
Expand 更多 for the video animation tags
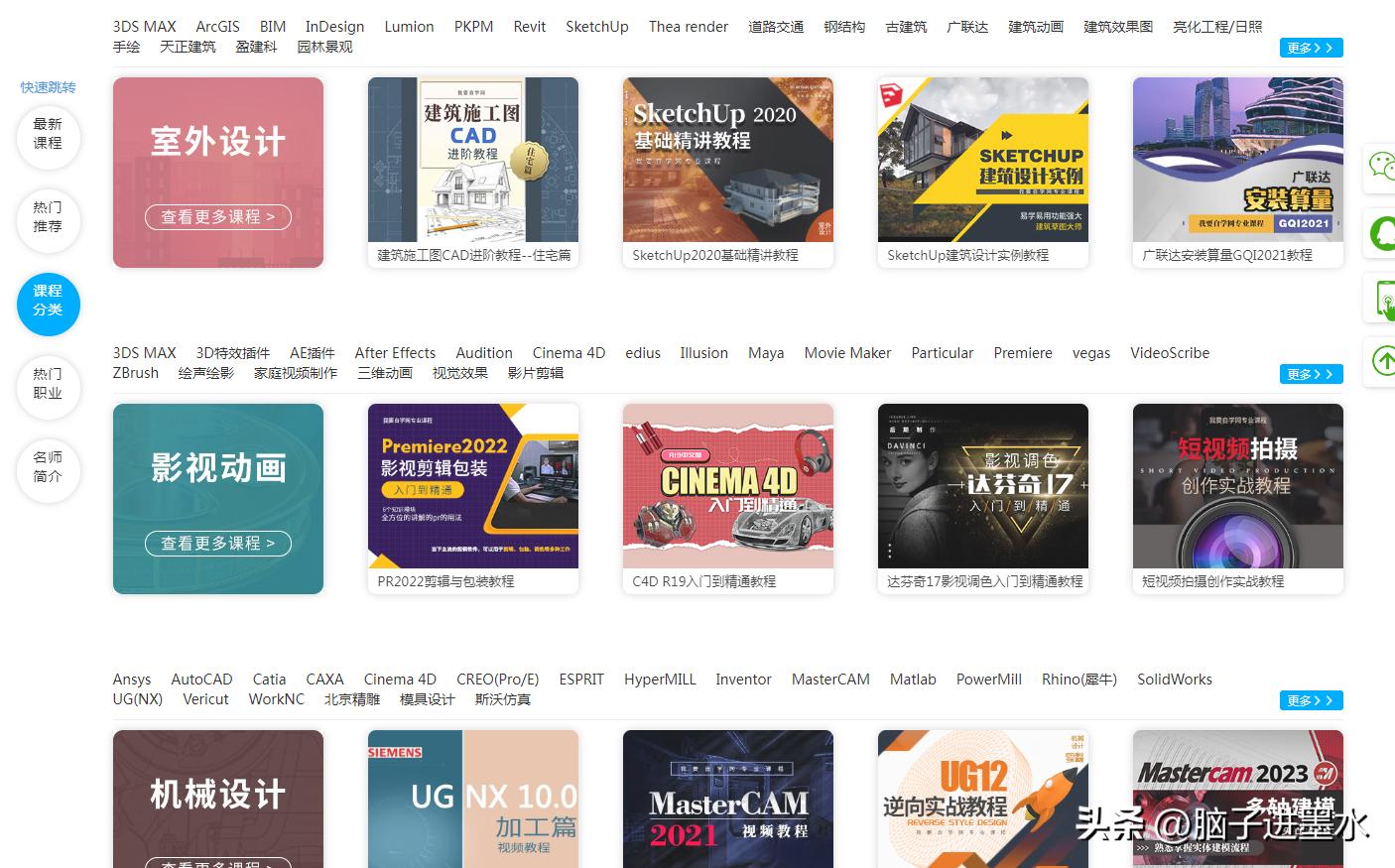coord(1311,374)
